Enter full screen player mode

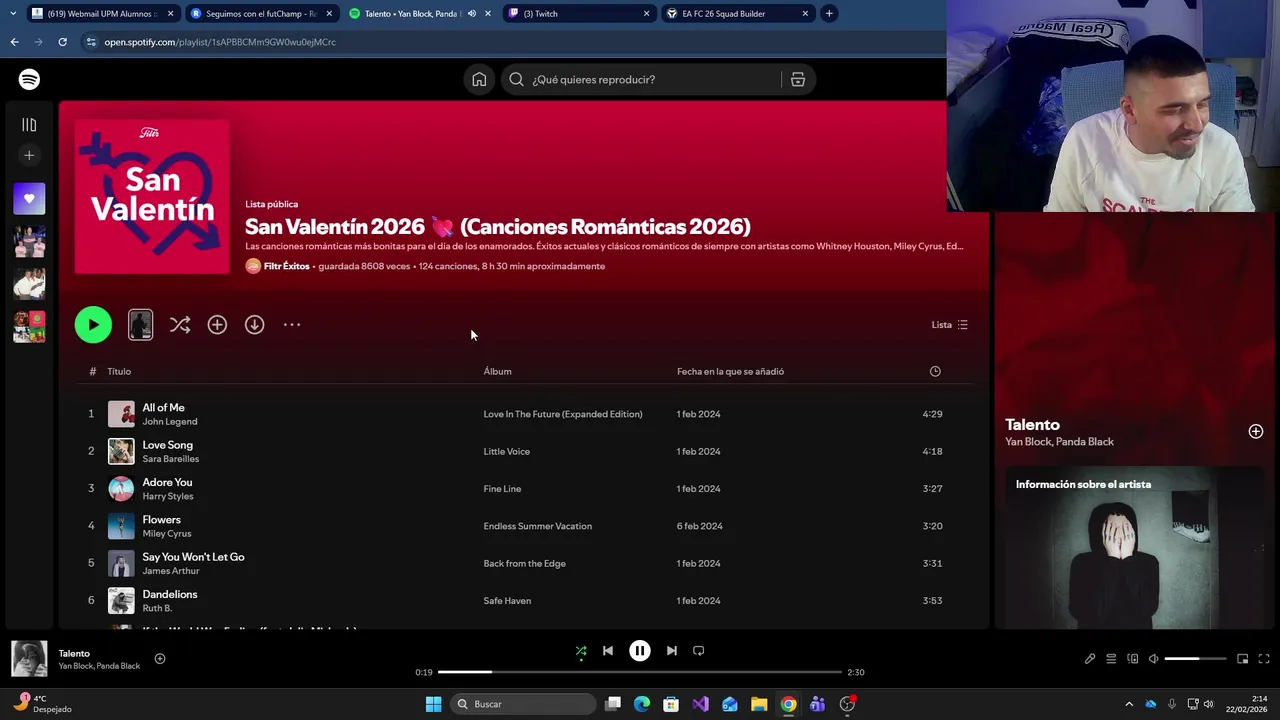coord(1264,659)
